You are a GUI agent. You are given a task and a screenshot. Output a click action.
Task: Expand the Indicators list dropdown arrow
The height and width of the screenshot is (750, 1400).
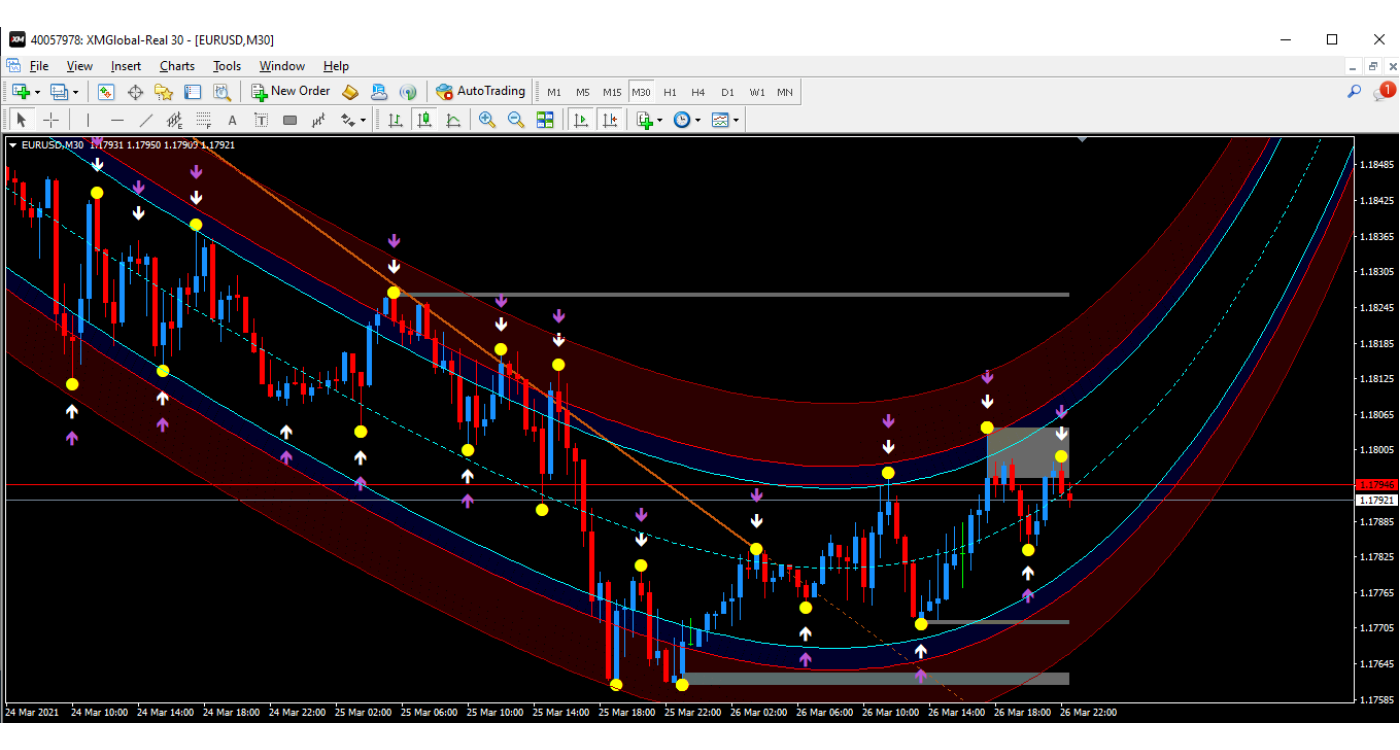click(660, 121)
